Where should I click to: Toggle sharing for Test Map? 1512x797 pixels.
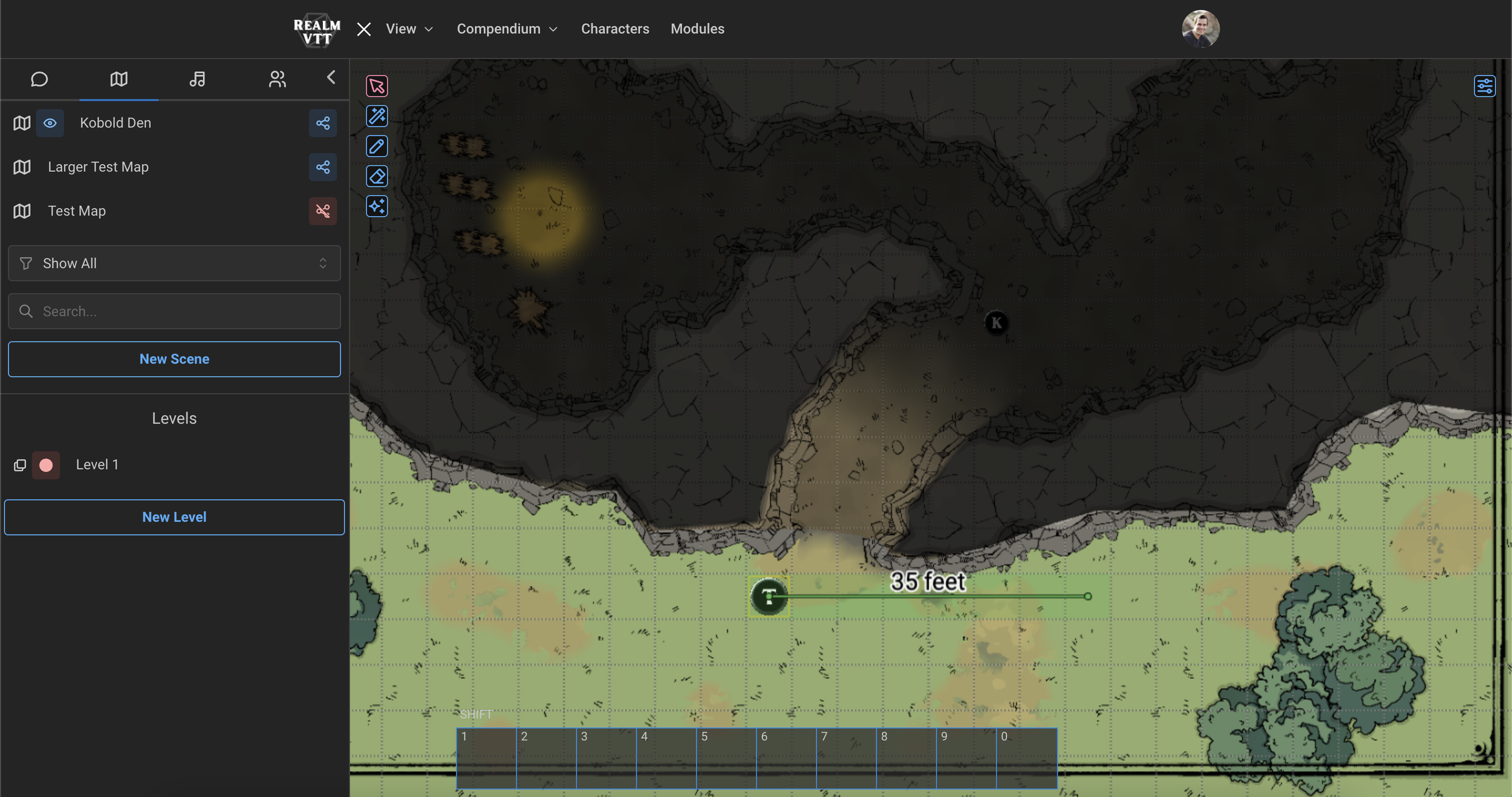pos(323,211)
